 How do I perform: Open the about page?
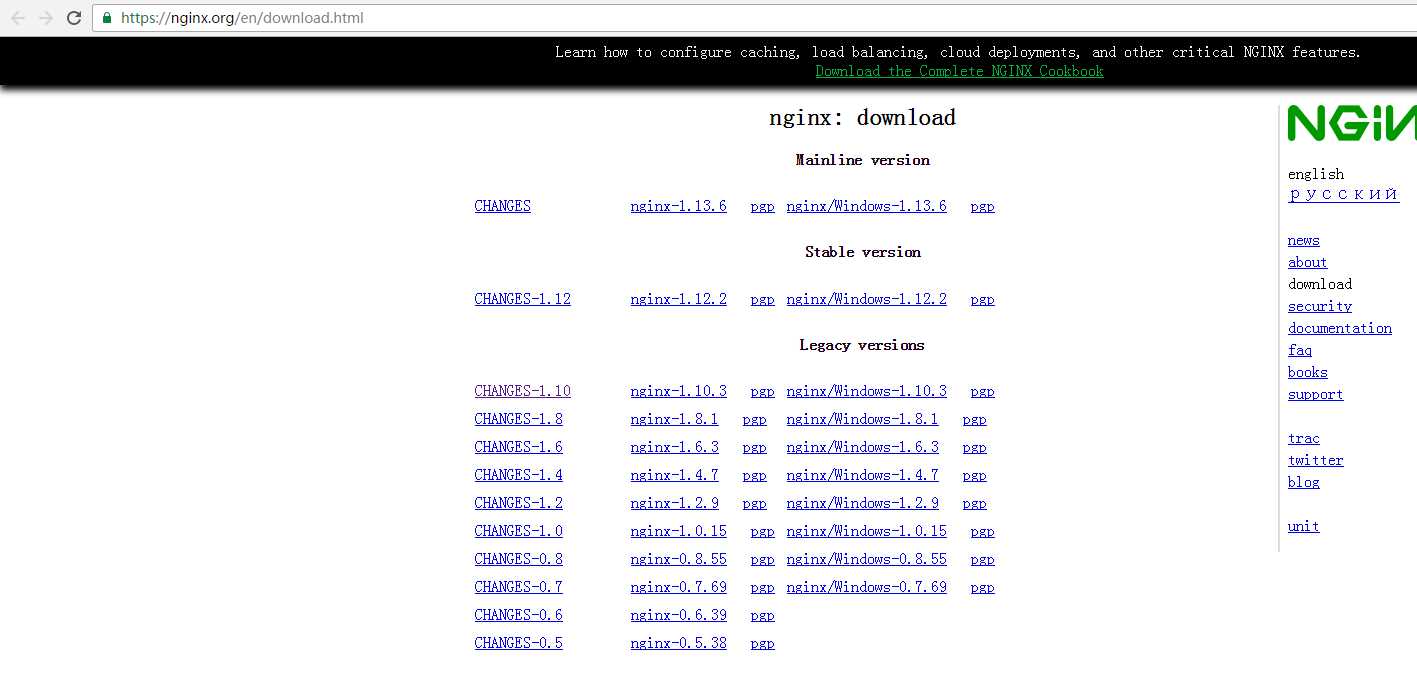pyautogui.click(x=1307, y=262)
